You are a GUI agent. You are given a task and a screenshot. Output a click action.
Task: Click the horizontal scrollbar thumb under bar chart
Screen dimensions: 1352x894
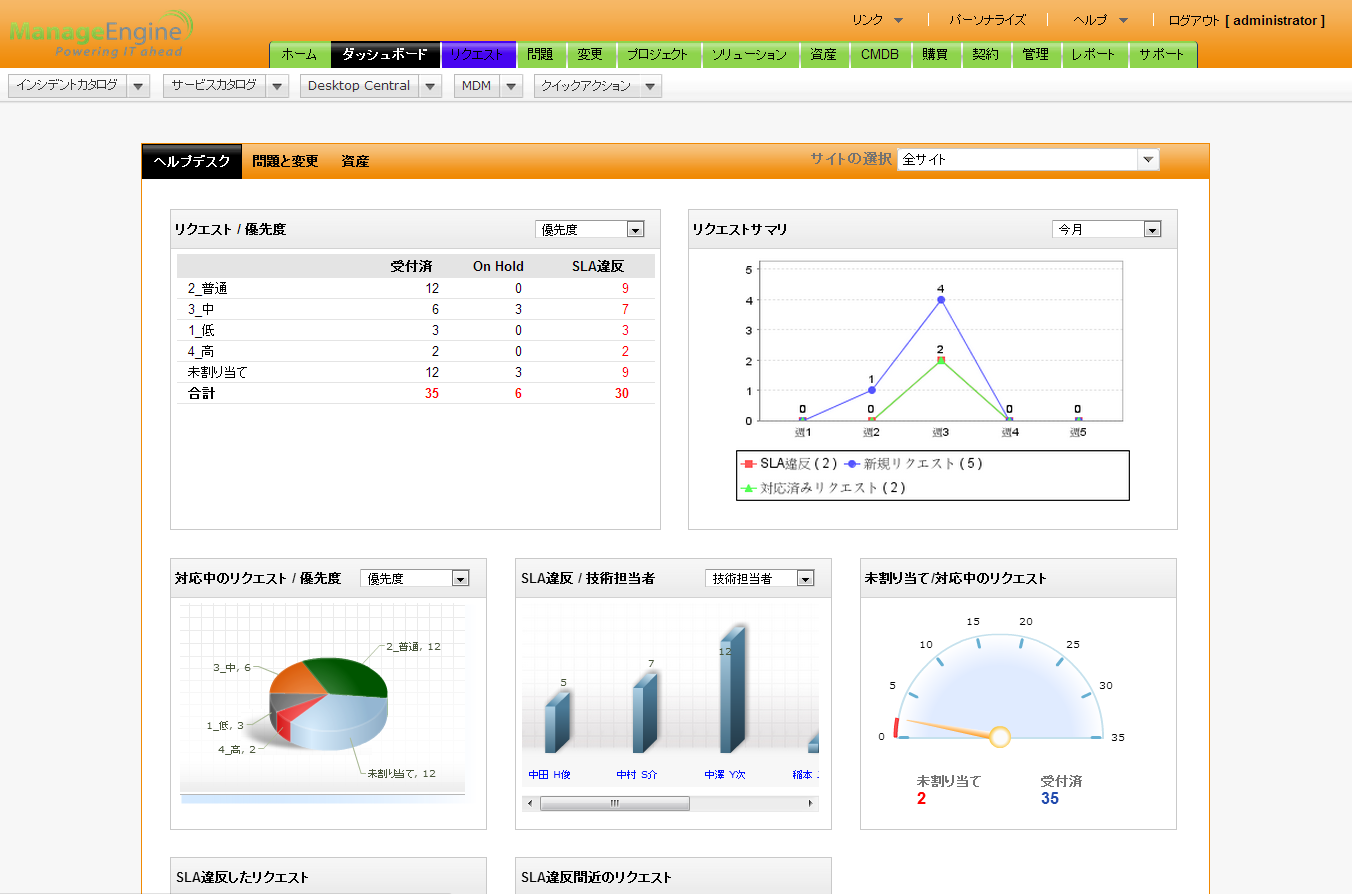click(615, 804)
